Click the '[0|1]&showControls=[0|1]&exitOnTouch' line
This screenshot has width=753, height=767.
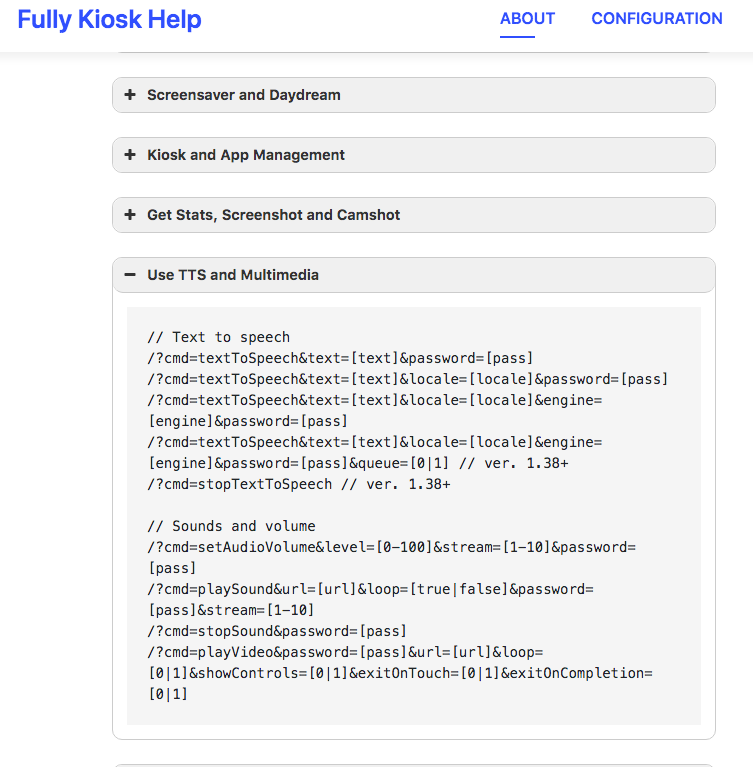(400, 674)
